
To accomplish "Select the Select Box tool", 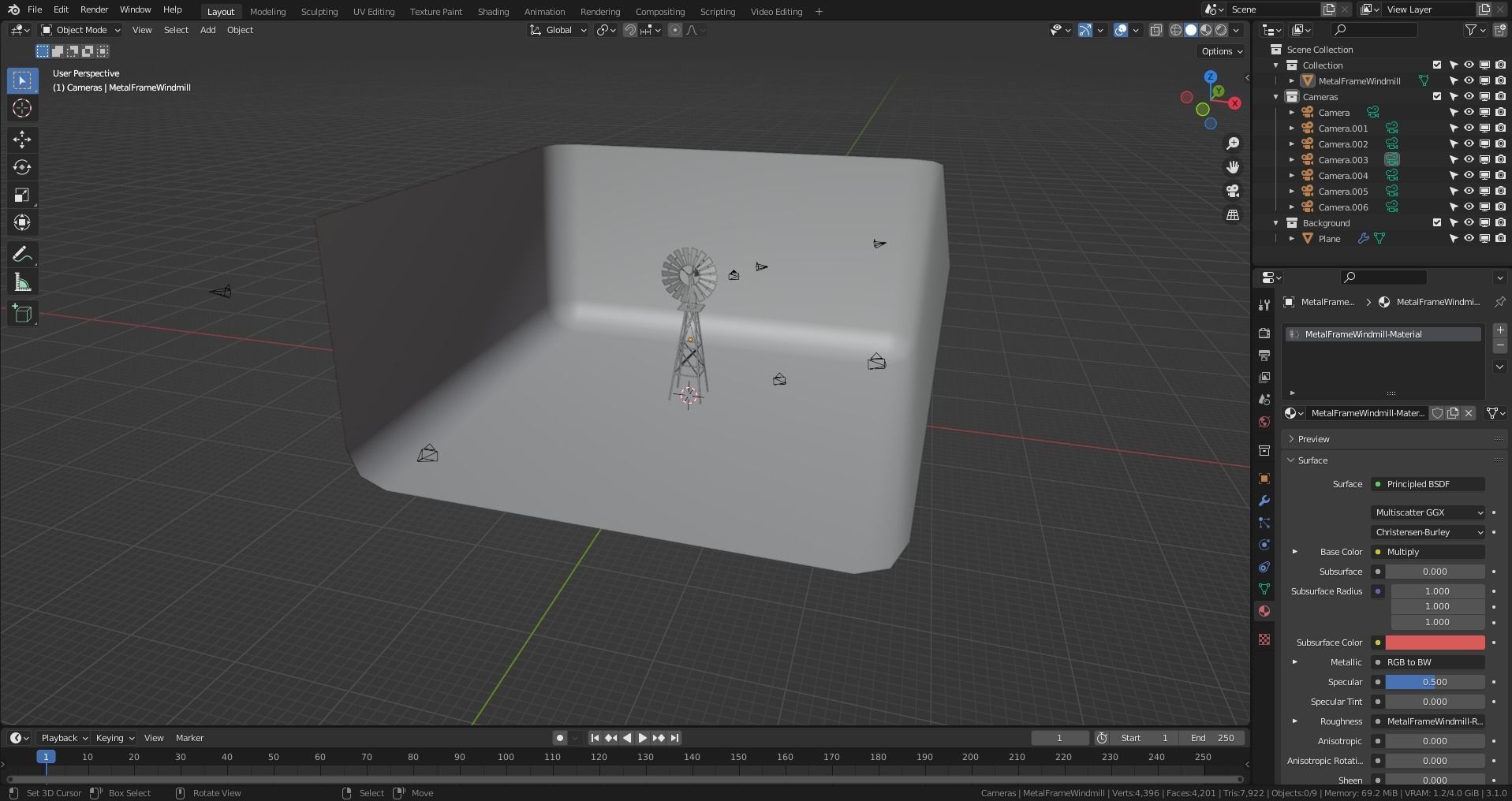I will click(x=22, y=80).
